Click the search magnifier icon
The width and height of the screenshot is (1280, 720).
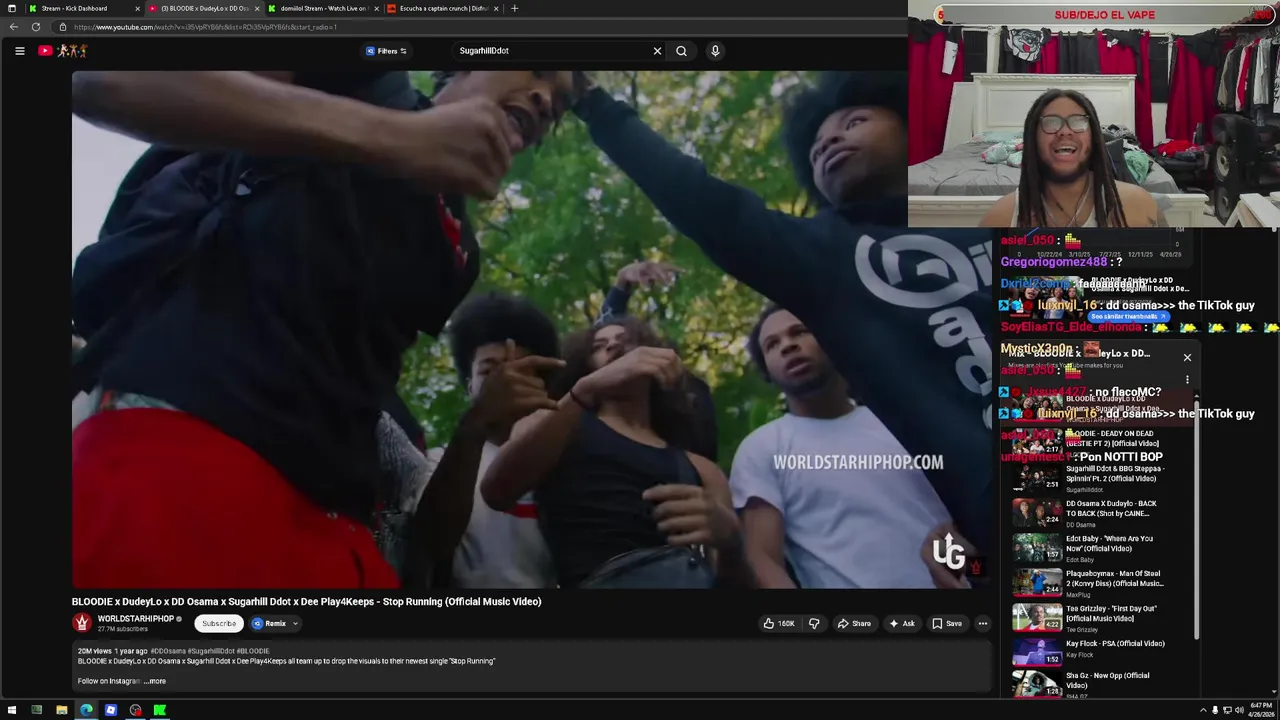pos(681,51)
